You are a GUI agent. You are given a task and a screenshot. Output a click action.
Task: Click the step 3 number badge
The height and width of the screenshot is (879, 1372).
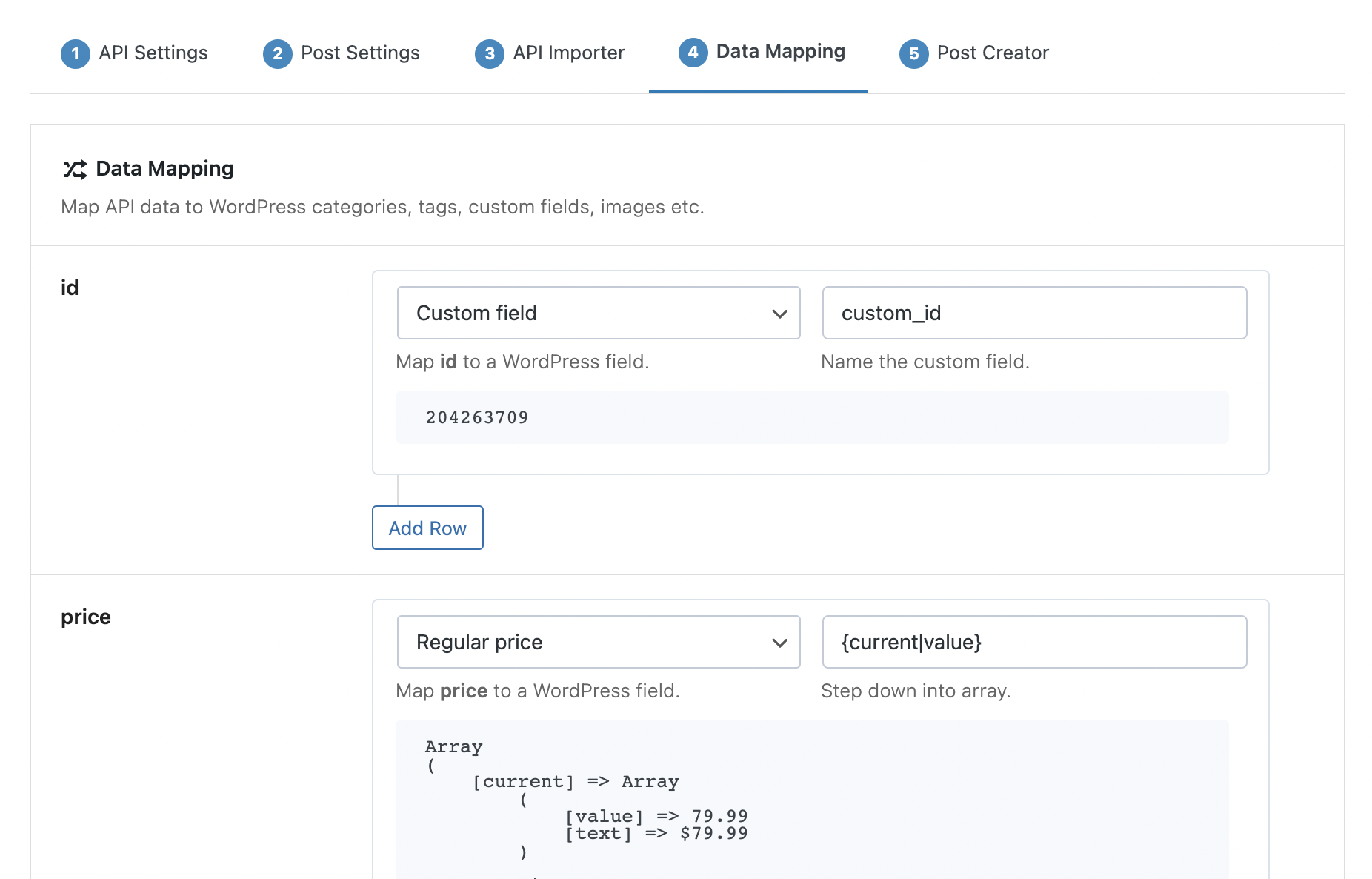click(x=490, y=53)
